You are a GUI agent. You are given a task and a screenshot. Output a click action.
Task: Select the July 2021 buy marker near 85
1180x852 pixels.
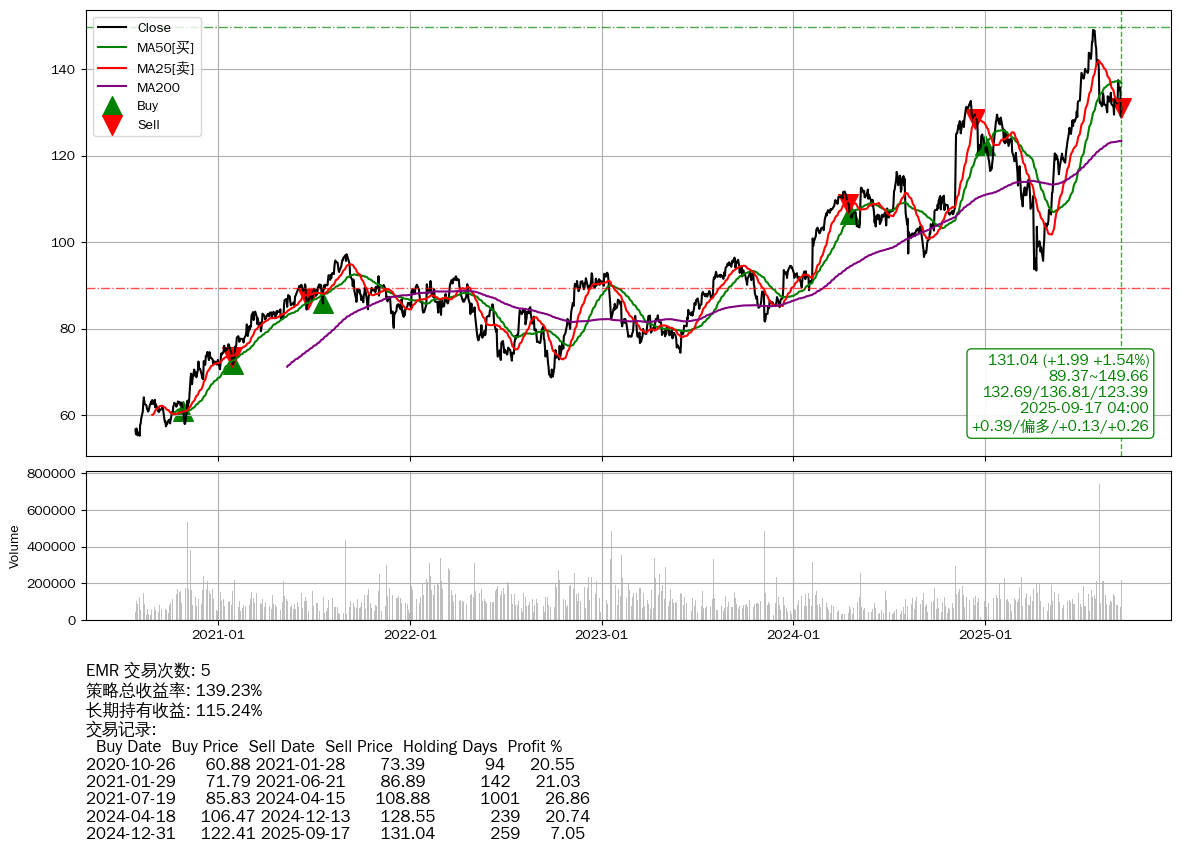(x=323, y=302)
